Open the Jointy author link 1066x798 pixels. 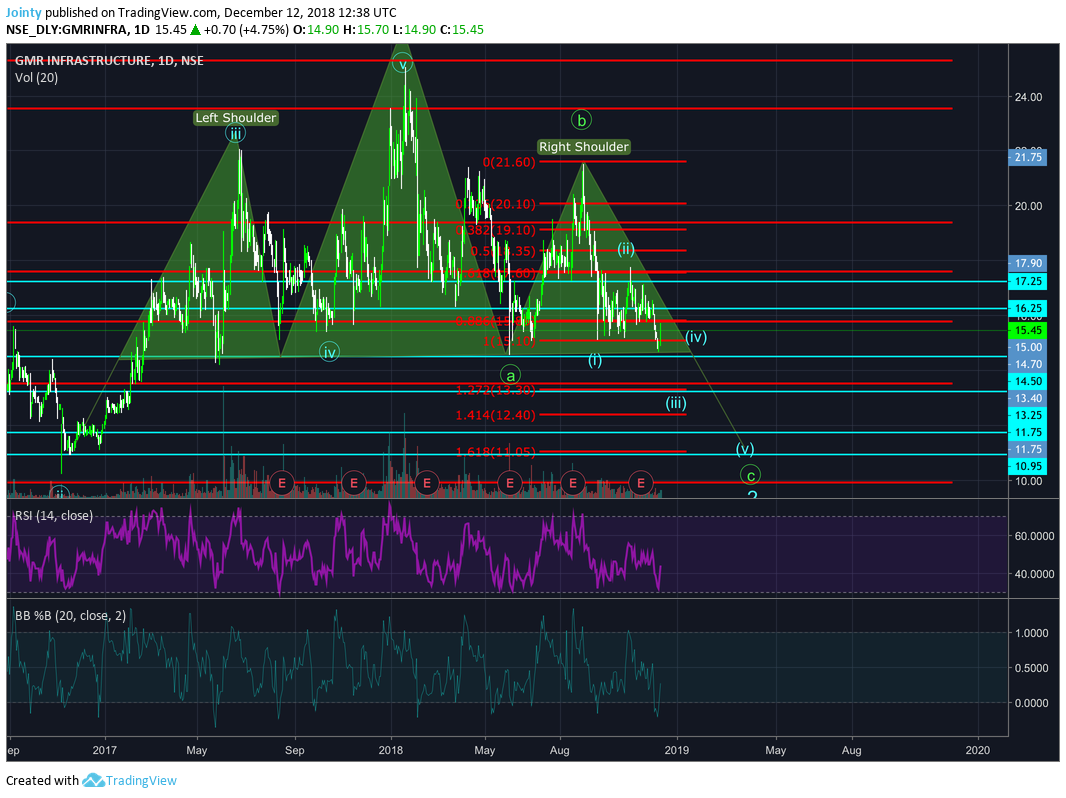24,12
